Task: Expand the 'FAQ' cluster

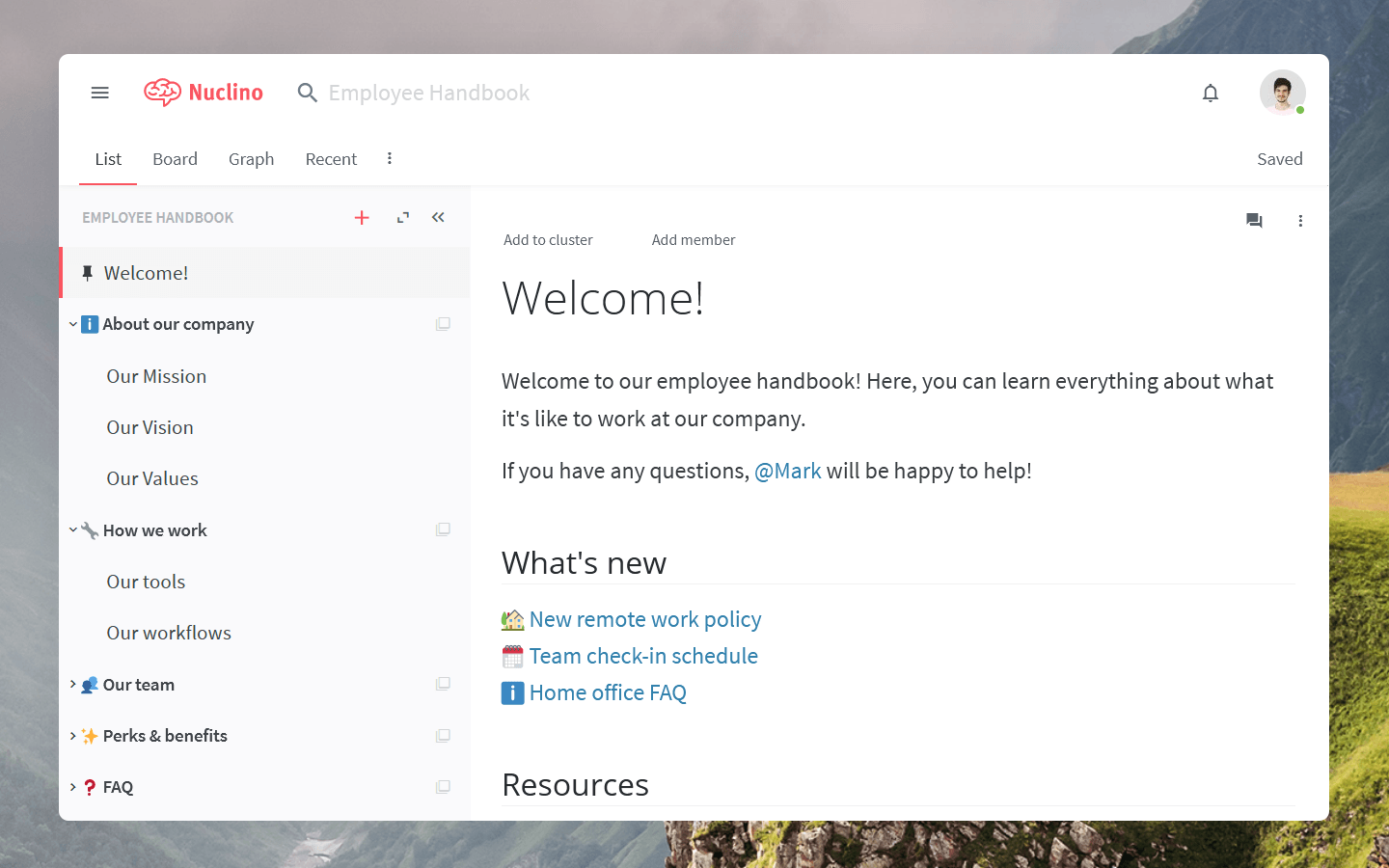Action: point(72,787)
